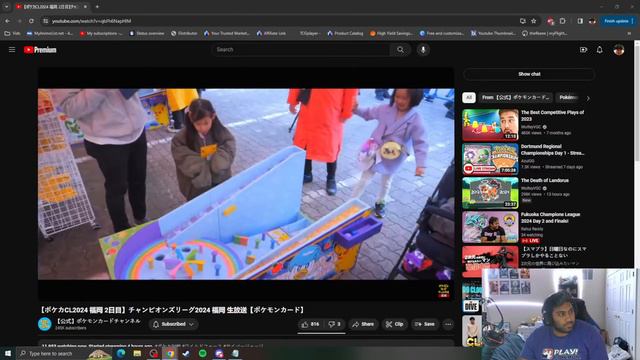Open the Windows Start menu
640x360 pixels.
[8, 353]
